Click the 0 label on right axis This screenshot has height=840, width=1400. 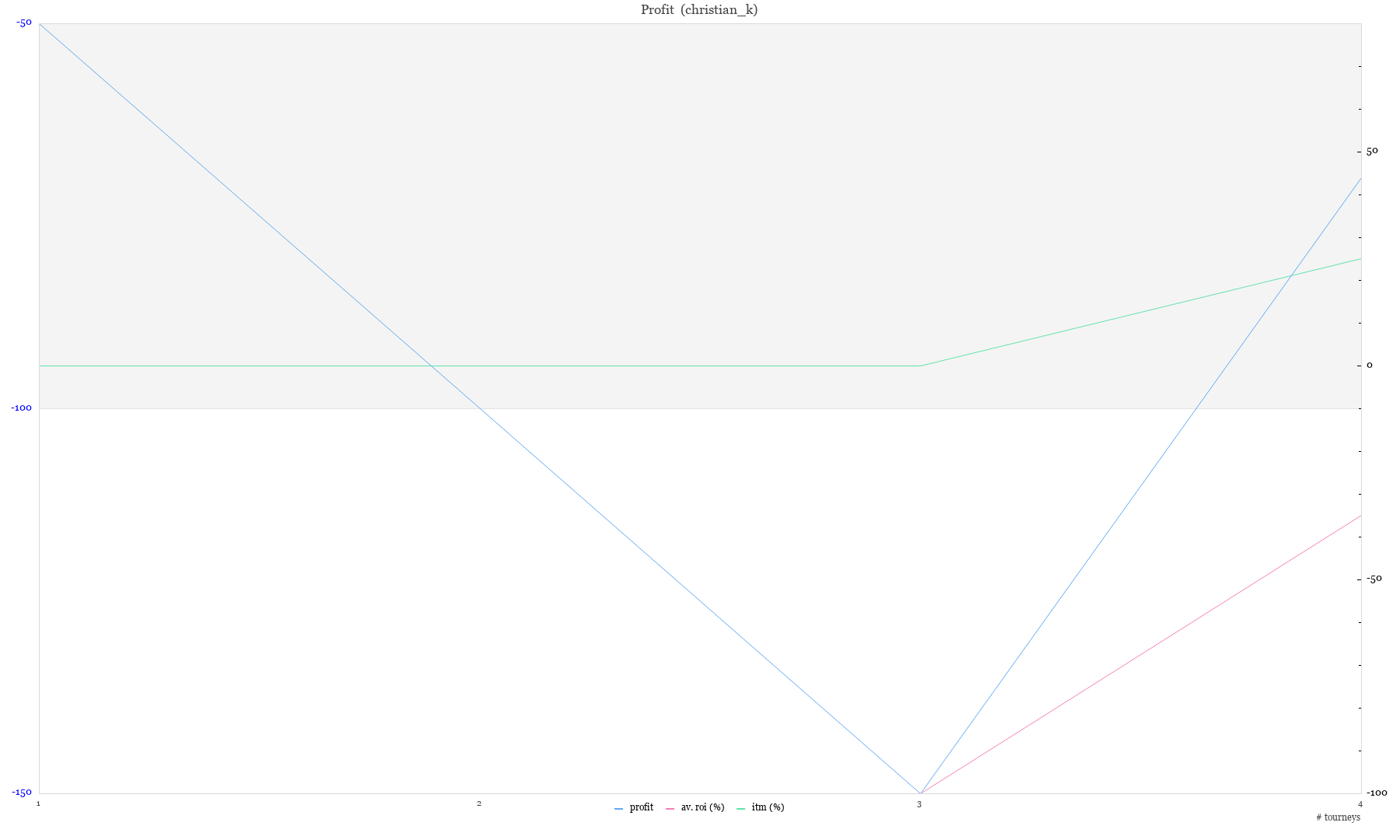pyautogui.click(x=1370, y=365)
